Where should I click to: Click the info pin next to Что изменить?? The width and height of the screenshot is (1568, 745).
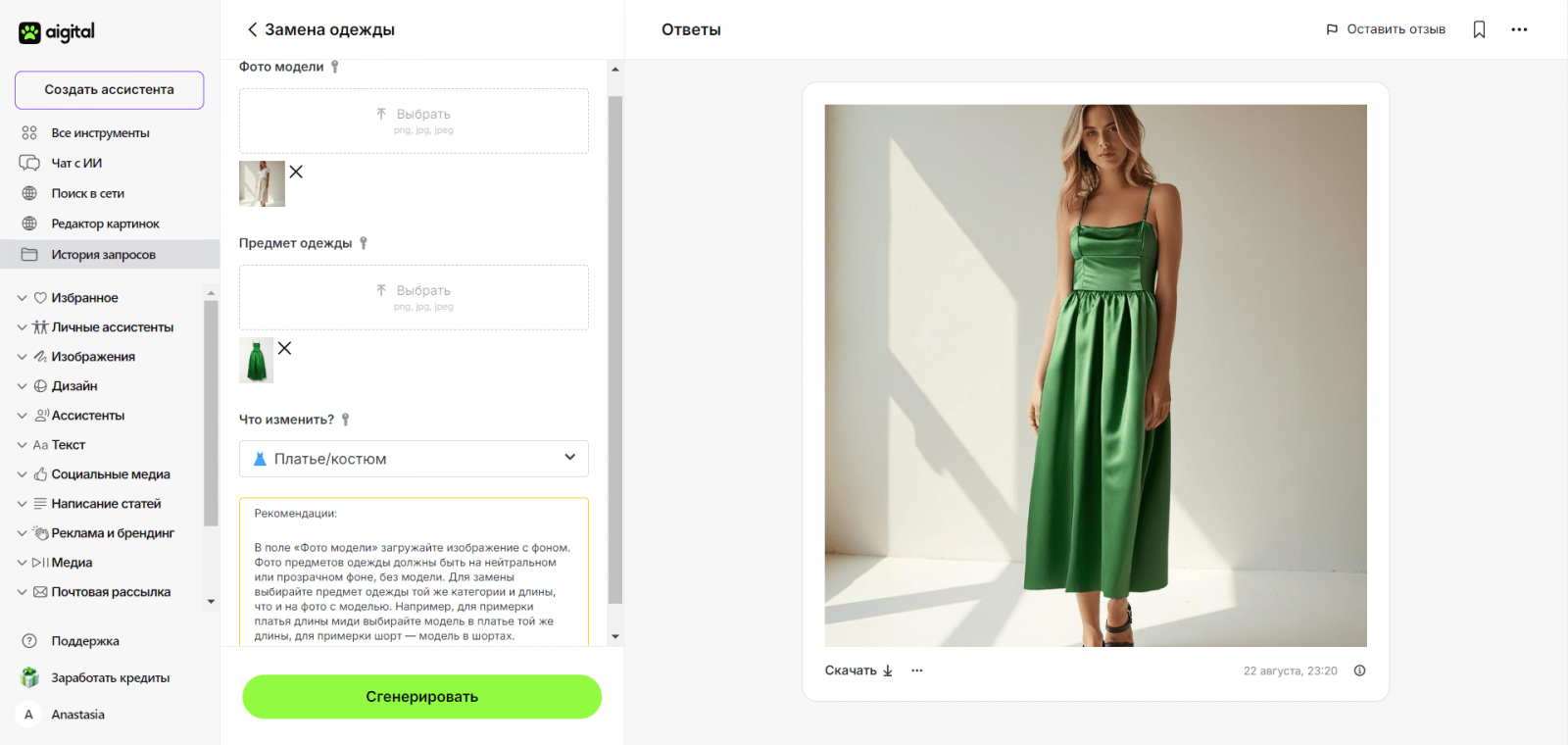pos(345,420)
